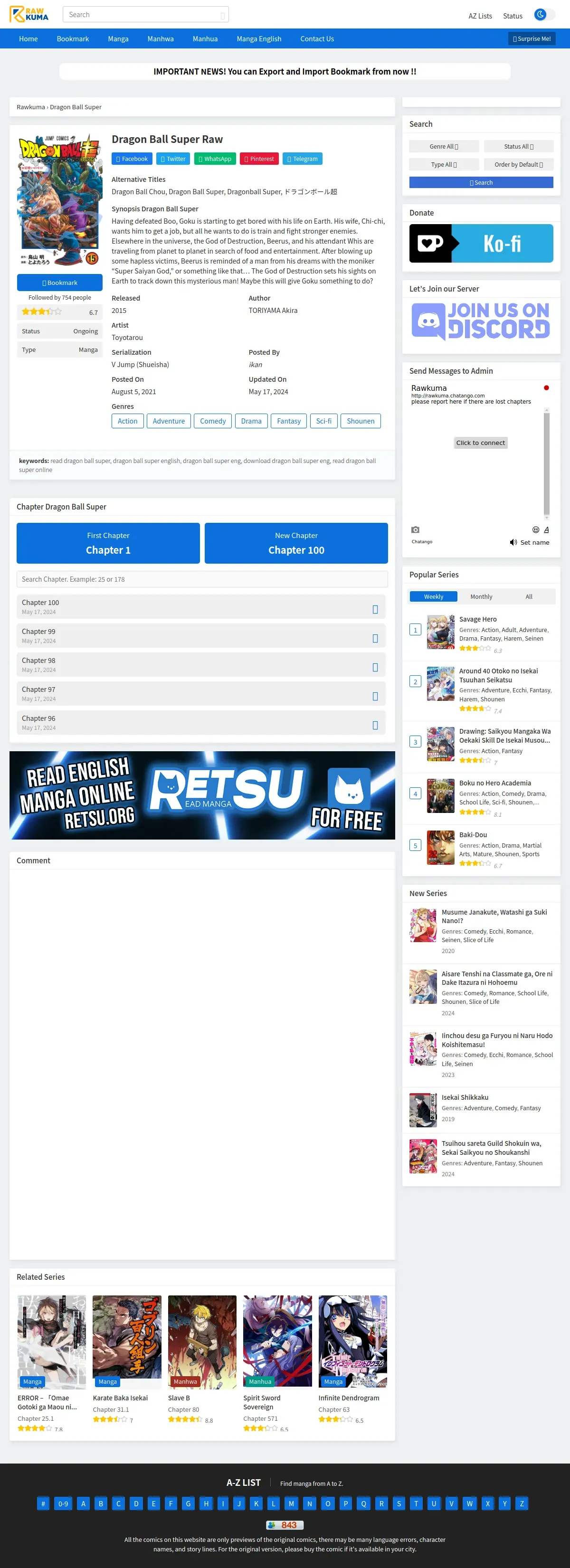Share via Telegram
The image size is (570, 1568).
pos(303,159)
